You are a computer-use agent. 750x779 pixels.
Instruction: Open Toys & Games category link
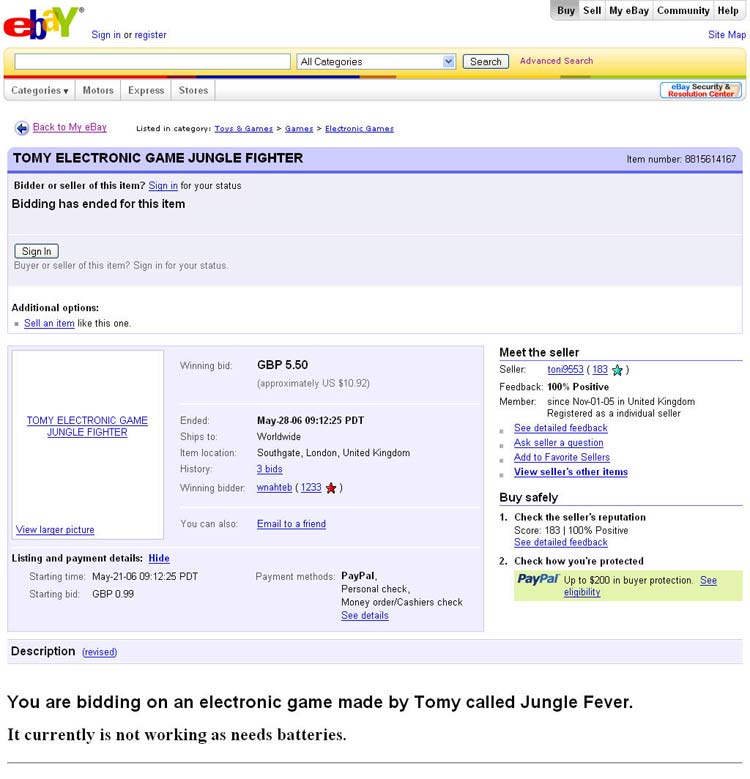pos(243,129)
